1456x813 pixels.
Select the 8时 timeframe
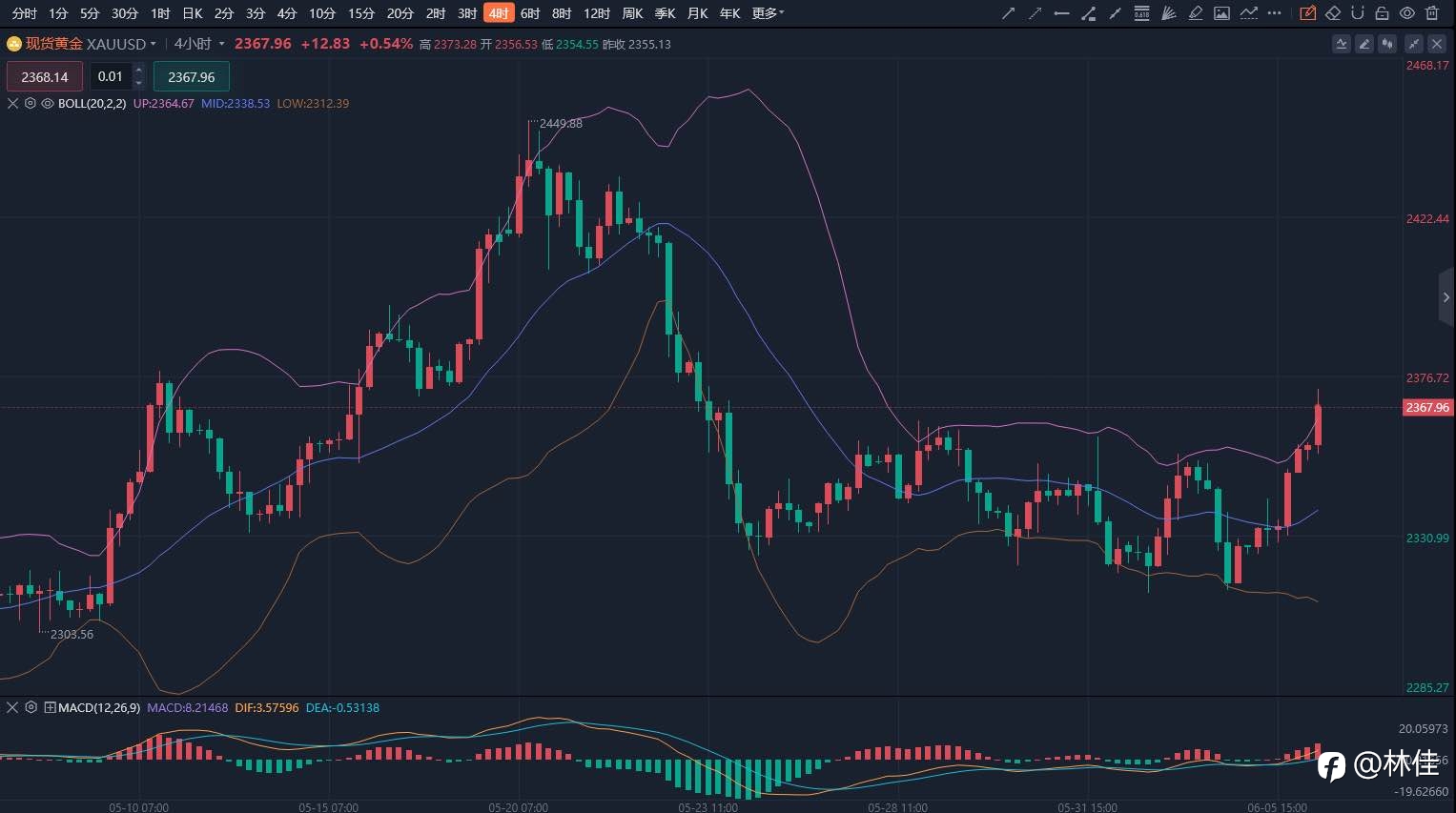[x=562, y=13]
